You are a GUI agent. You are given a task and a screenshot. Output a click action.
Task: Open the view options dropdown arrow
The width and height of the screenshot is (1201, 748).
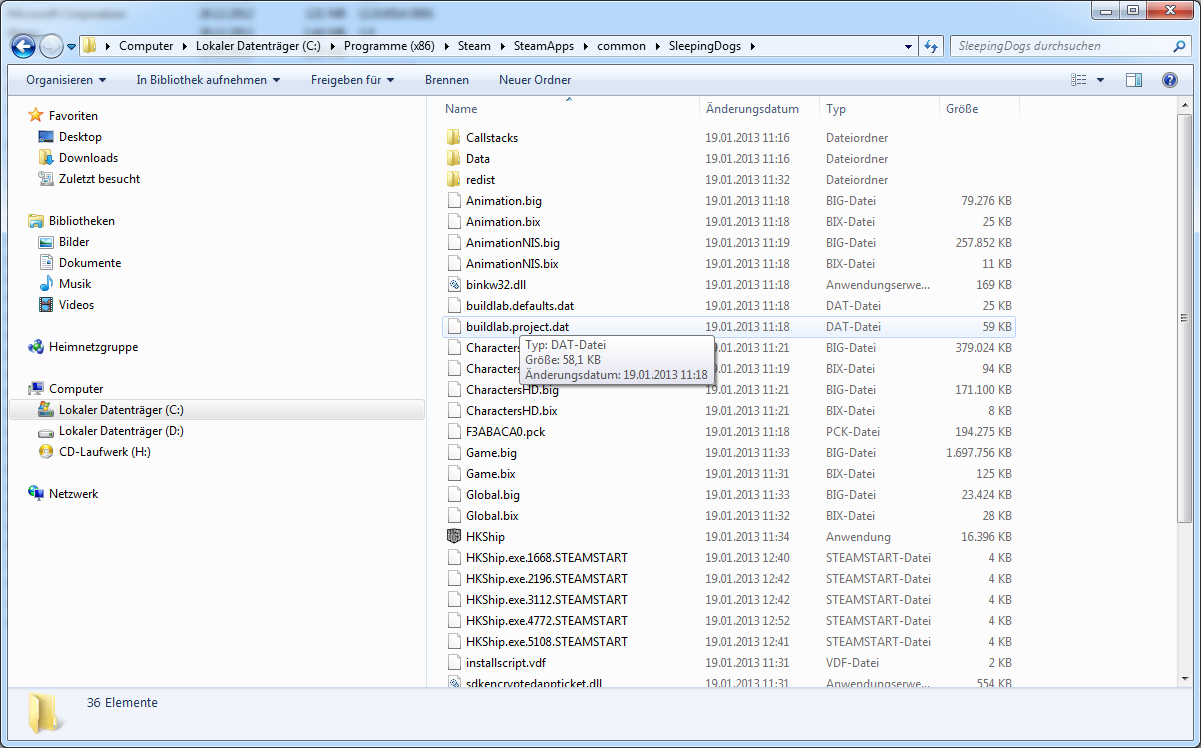pyautogui.click(x=1101, y=80)
